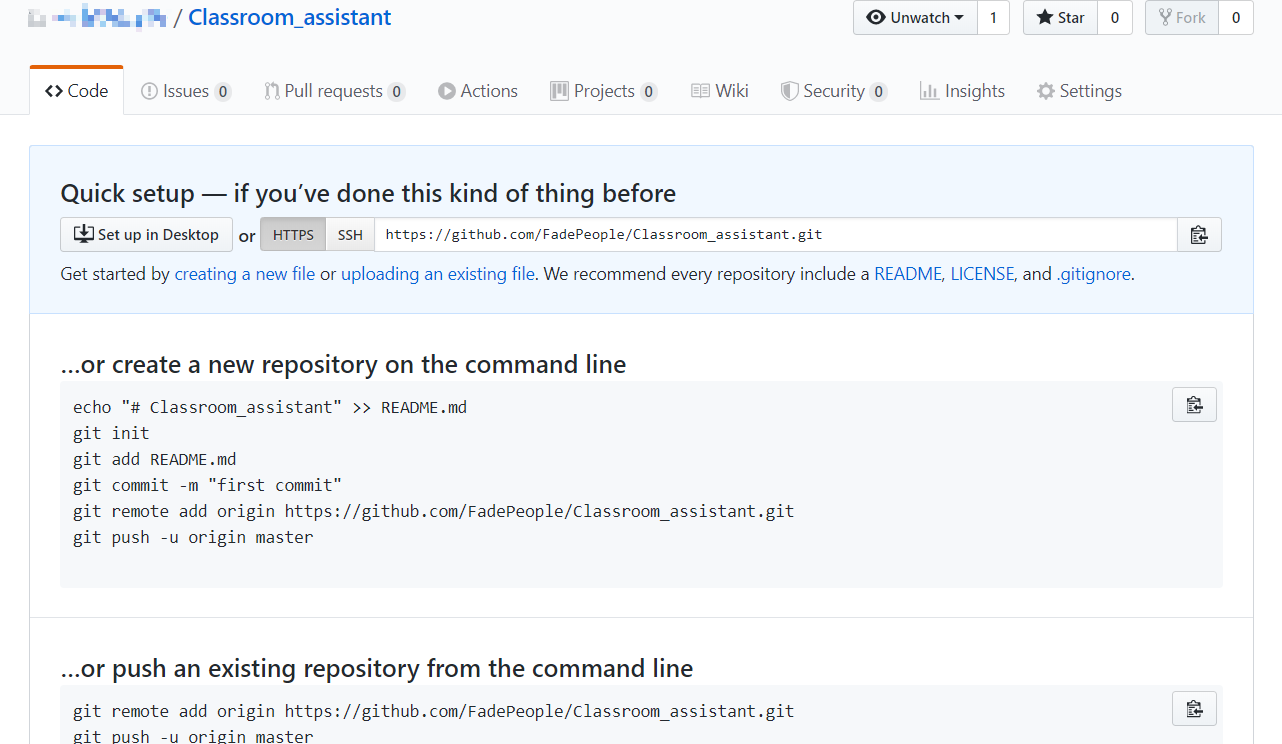This screenshot has height=744, width=1282.
Task: Follow the uploading an existing file link
Action: coord(438,274)
